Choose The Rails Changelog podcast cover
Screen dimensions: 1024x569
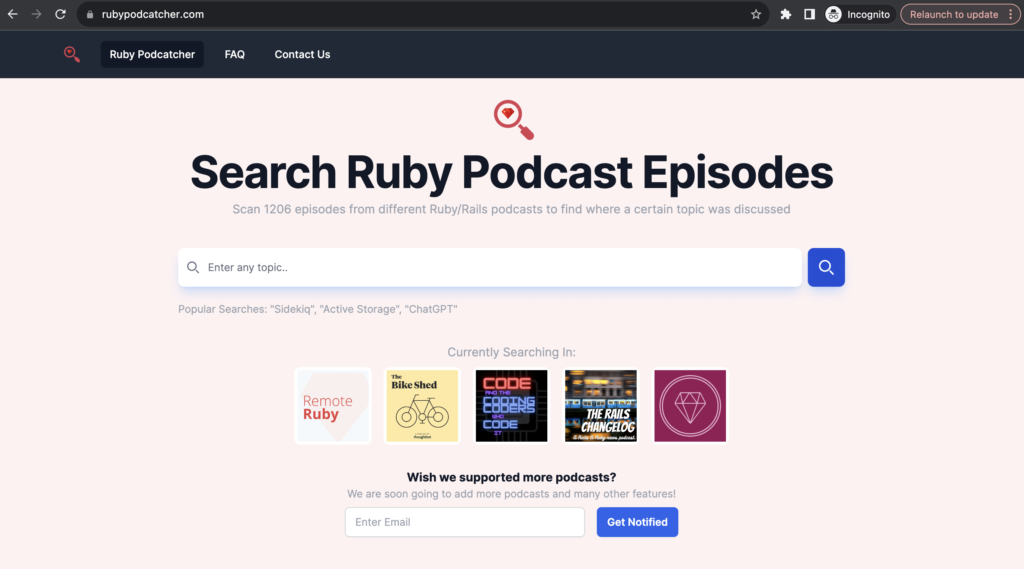600,406
